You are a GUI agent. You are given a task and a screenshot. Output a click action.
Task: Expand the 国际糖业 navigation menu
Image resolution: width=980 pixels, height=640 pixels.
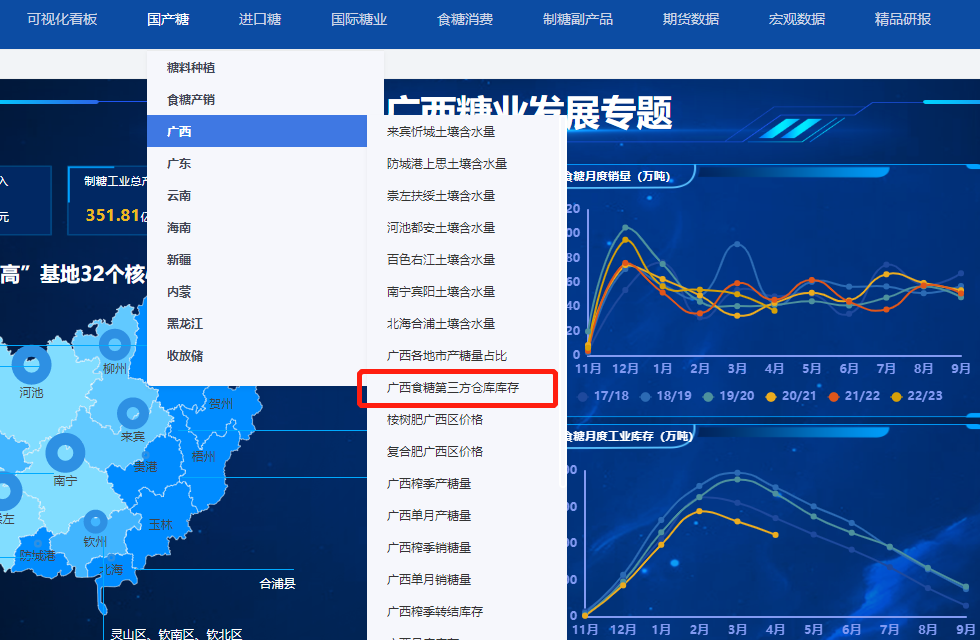(x=359, y=19)
